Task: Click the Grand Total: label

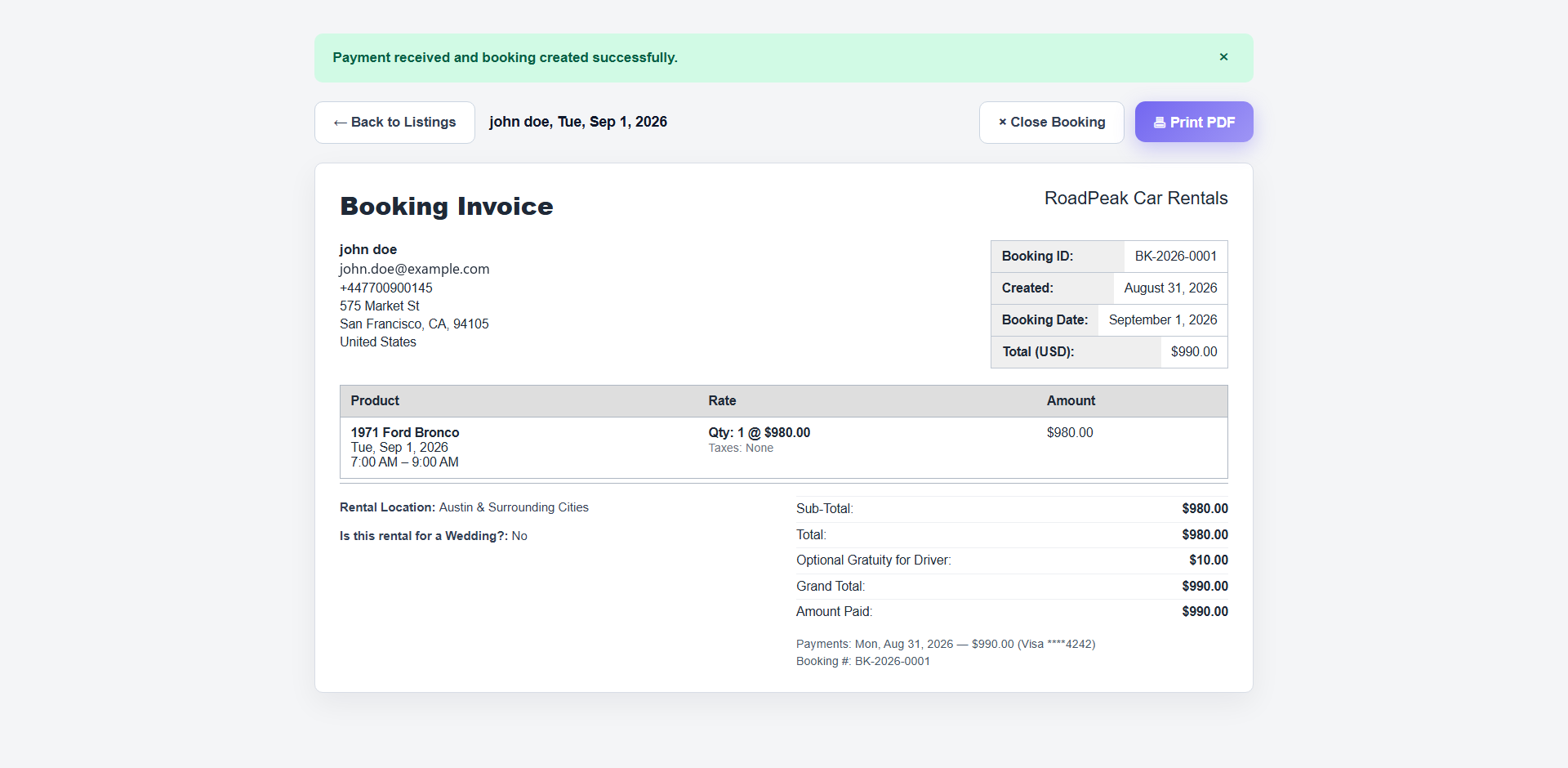Action: [x=831, y=587]
